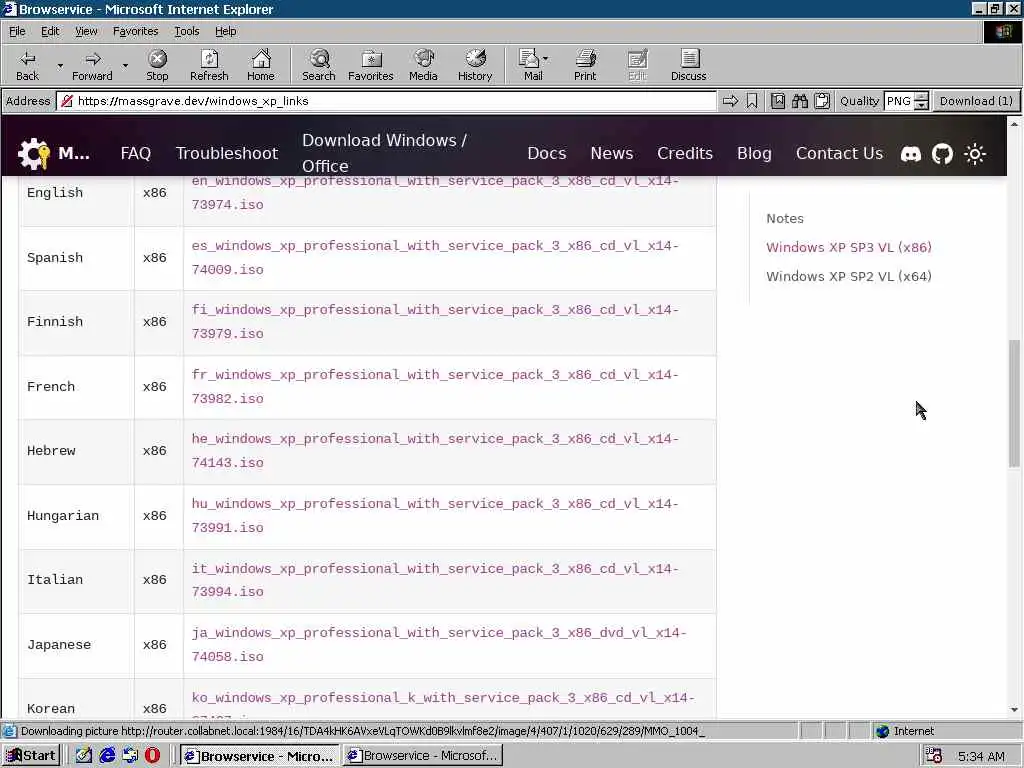
Task: Download the Japanese ja_windows_xp dvd iso link
Action: click(439, 645)
